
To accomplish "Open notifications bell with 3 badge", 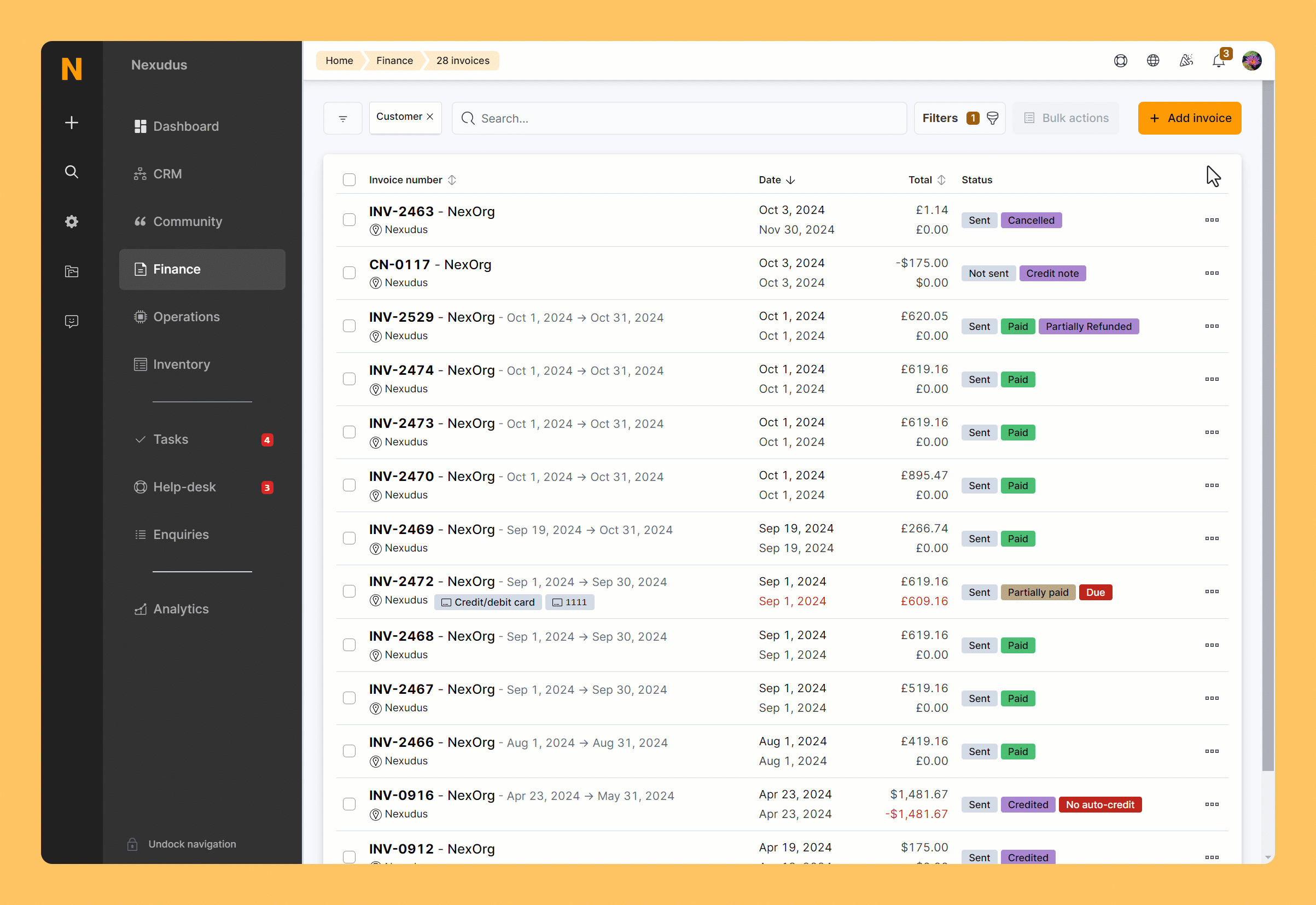I will pos(1219,61).
